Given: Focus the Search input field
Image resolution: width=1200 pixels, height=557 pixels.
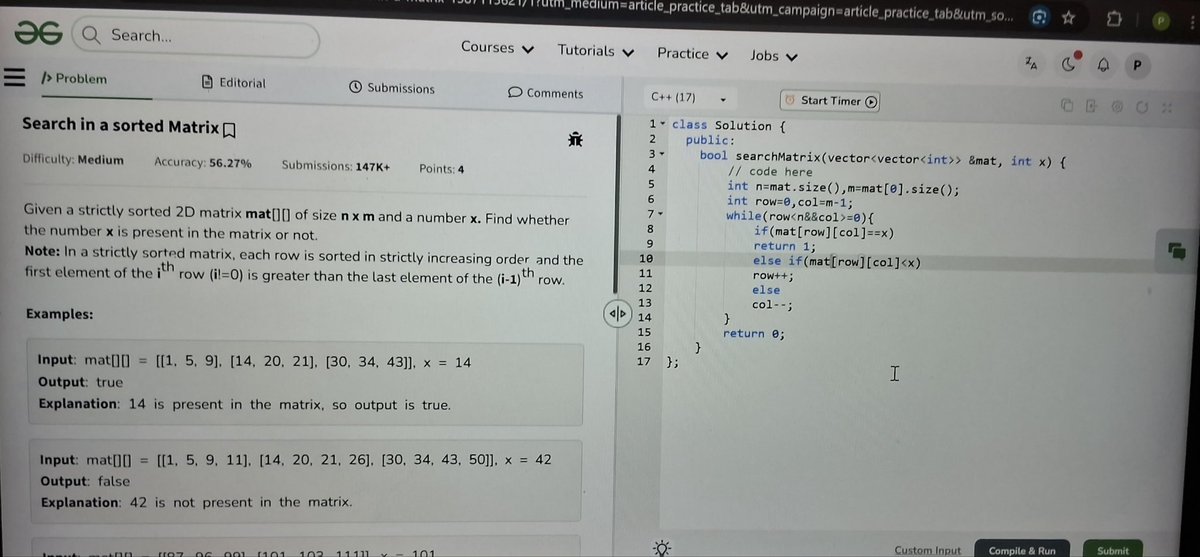Looking at the screenshot, I should coord(195,37).
